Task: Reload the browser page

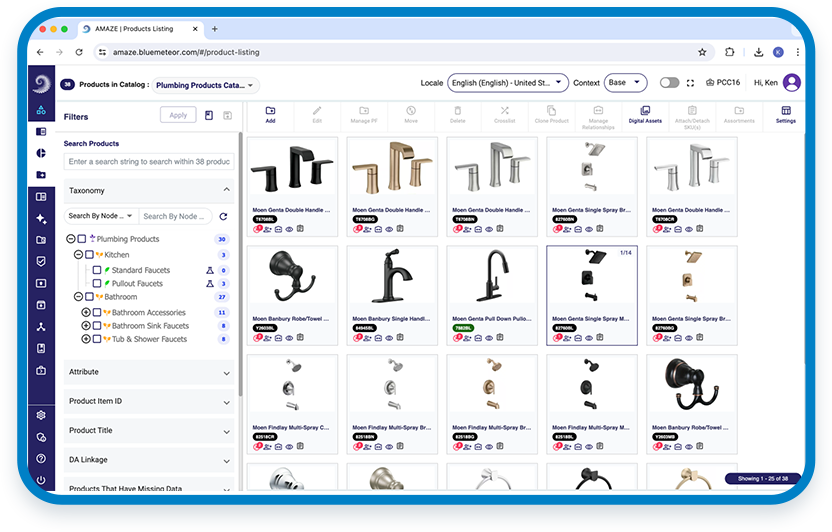Action: [x=79, y=52]
